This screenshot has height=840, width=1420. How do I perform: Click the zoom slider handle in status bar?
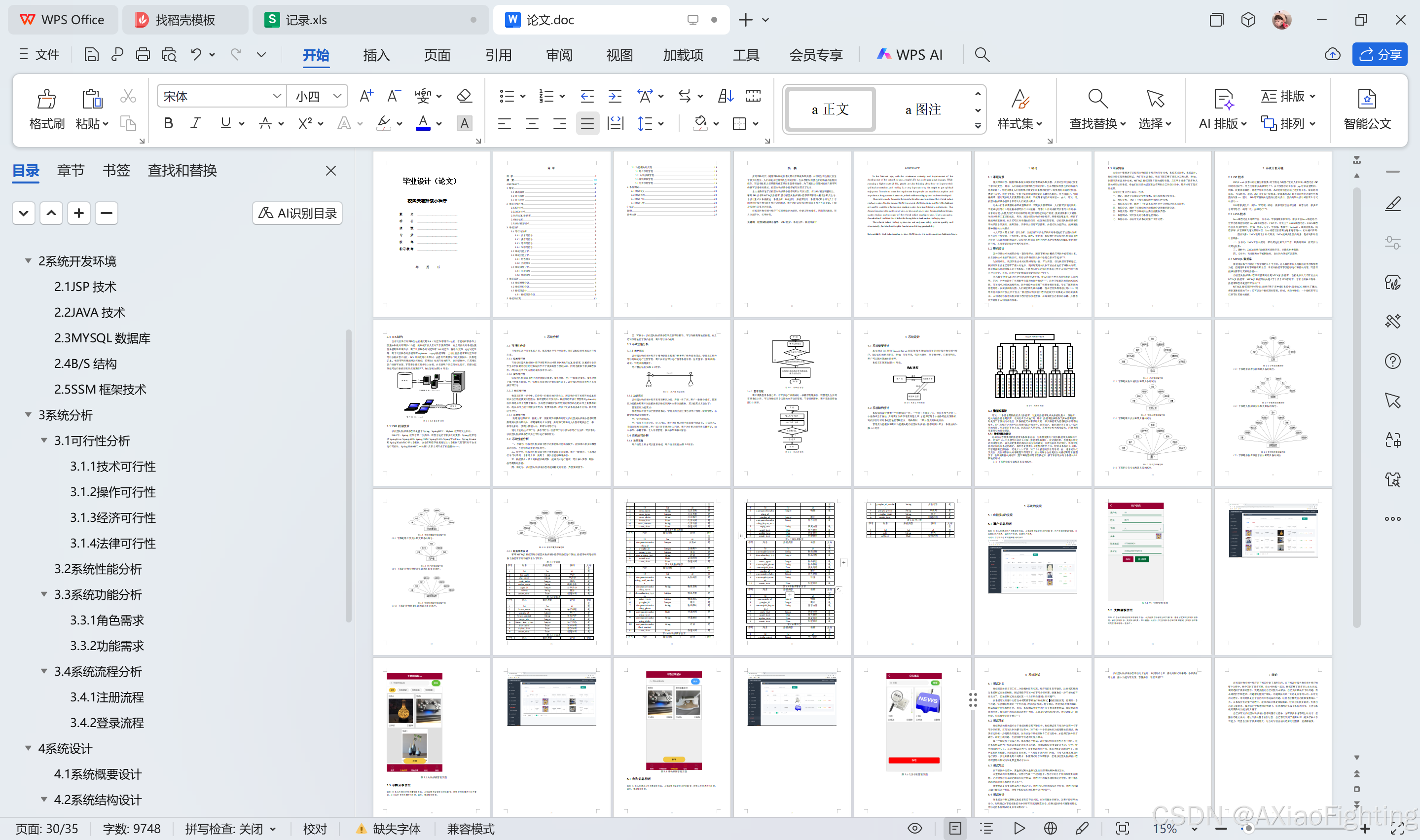[1248, 829]
